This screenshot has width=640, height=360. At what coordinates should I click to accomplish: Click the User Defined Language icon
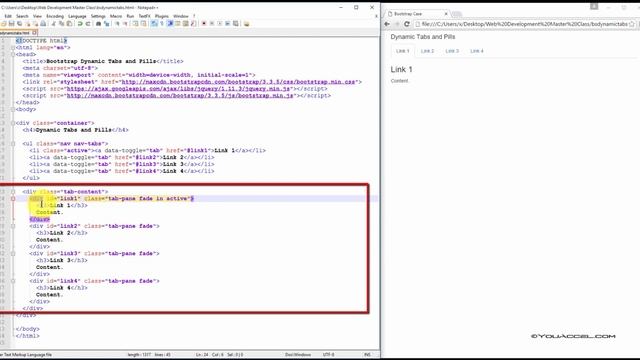click(178, 24)
